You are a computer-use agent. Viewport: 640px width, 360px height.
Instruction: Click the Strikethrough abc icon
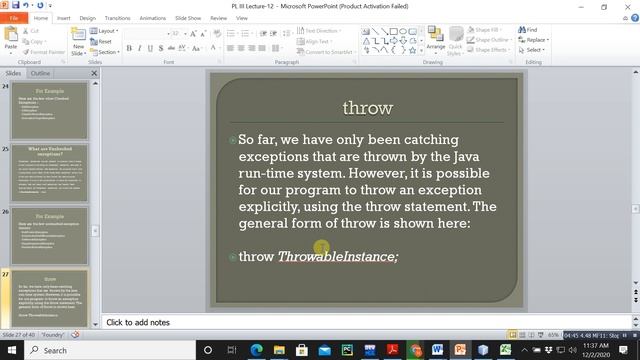pos(171,48)
